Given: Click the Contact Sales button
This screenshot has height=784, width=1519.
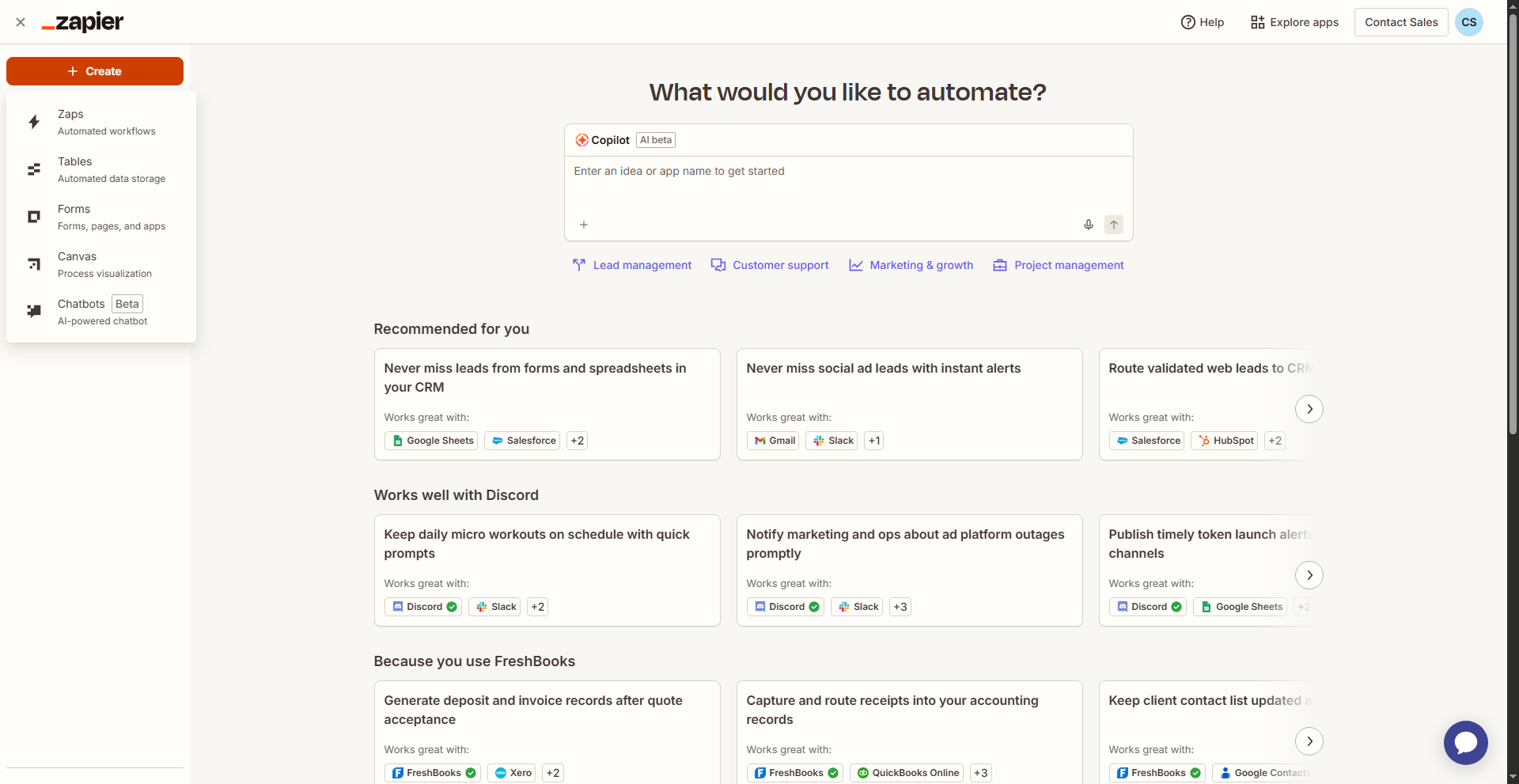Looking at the screenshot, I should (x=1401, y=22).
